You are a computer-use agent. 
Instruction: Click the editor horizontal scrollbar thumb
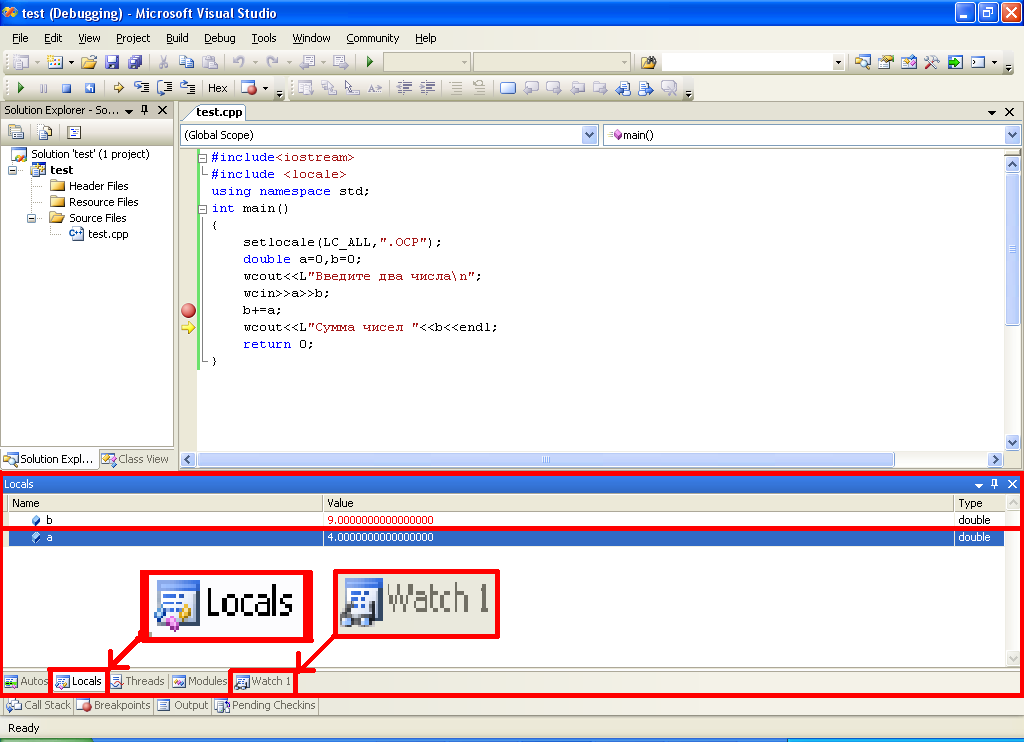(x=545, y=459)
